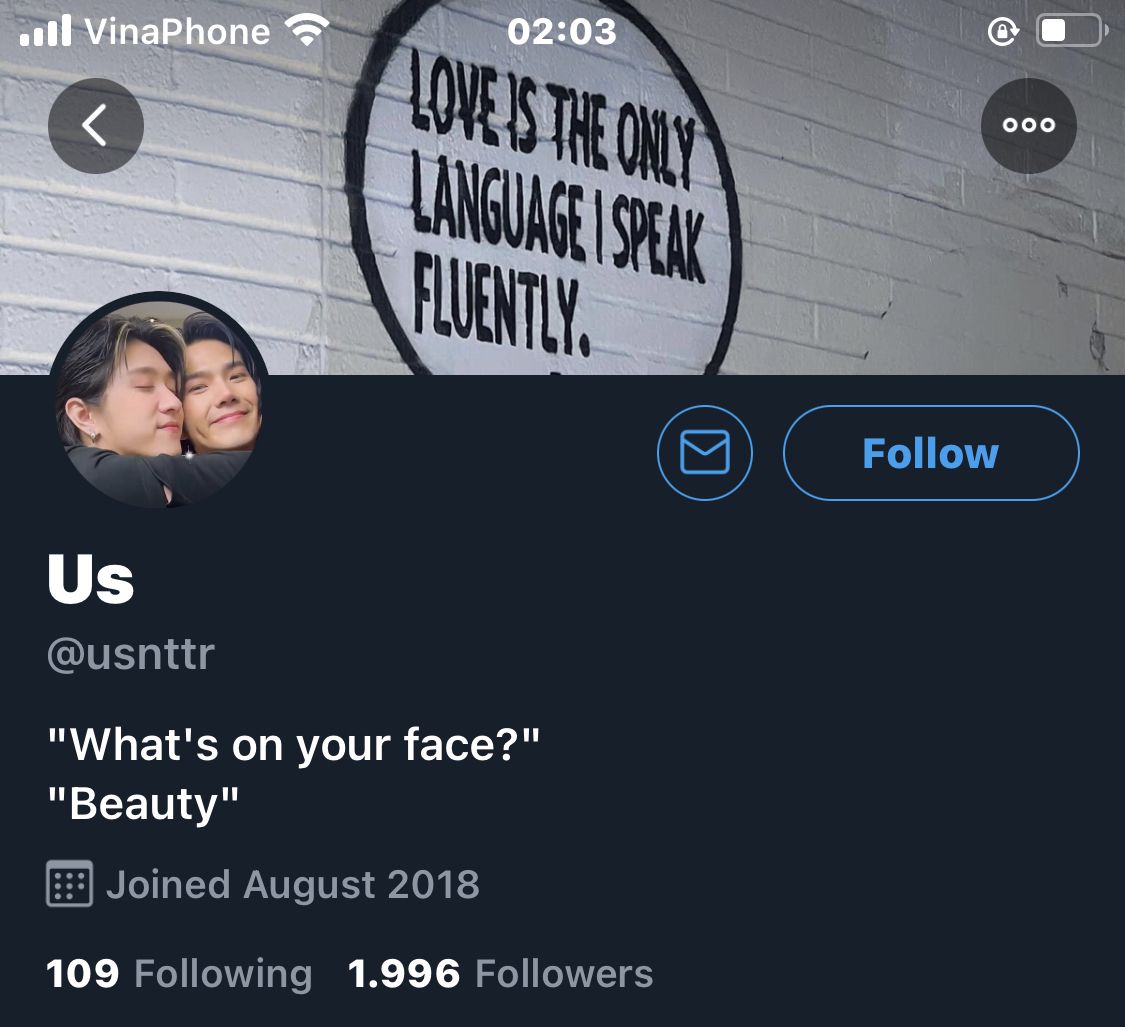Tap the cellular signal bars icon

[x=46, y=32]
